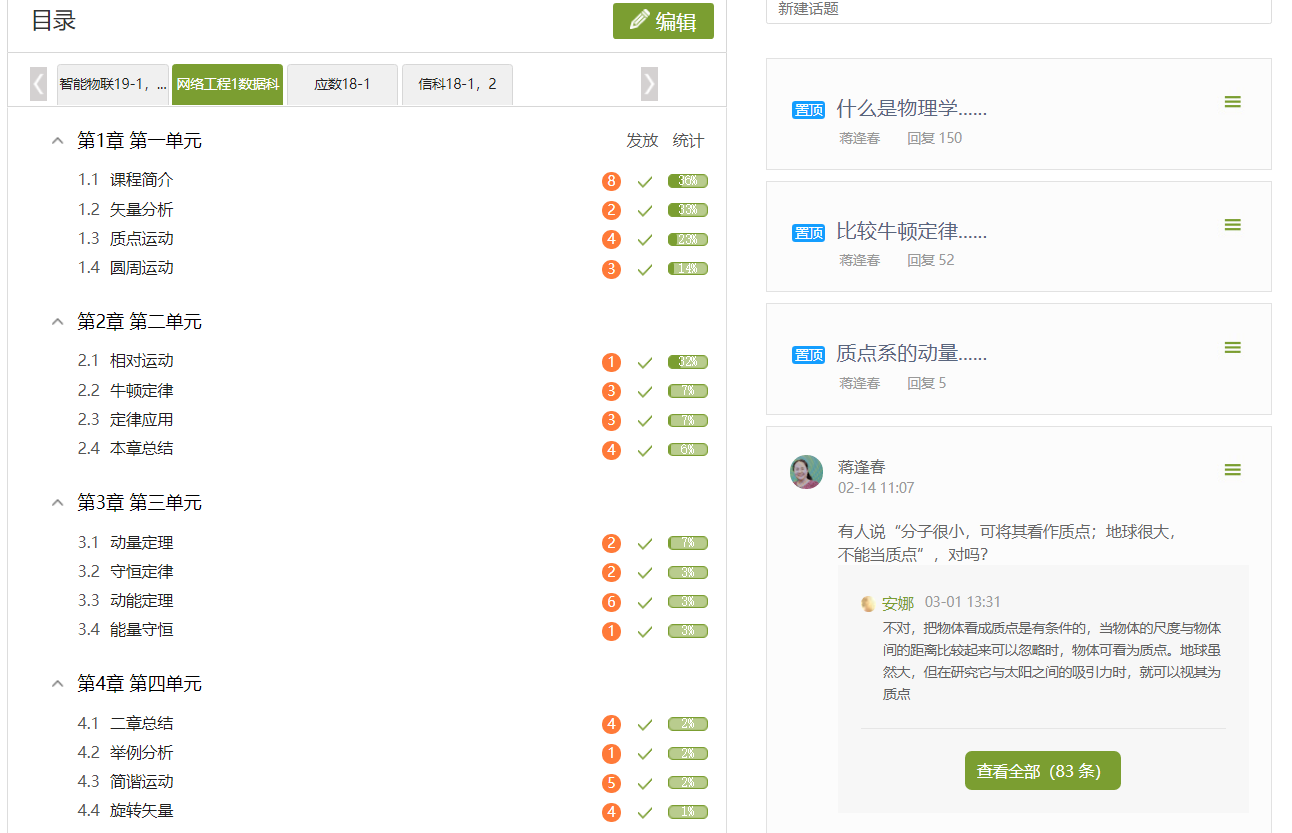Click the 36% progress bar for 课程简介
Viewport: 1292px width, 833px height.
pos(688,181)
